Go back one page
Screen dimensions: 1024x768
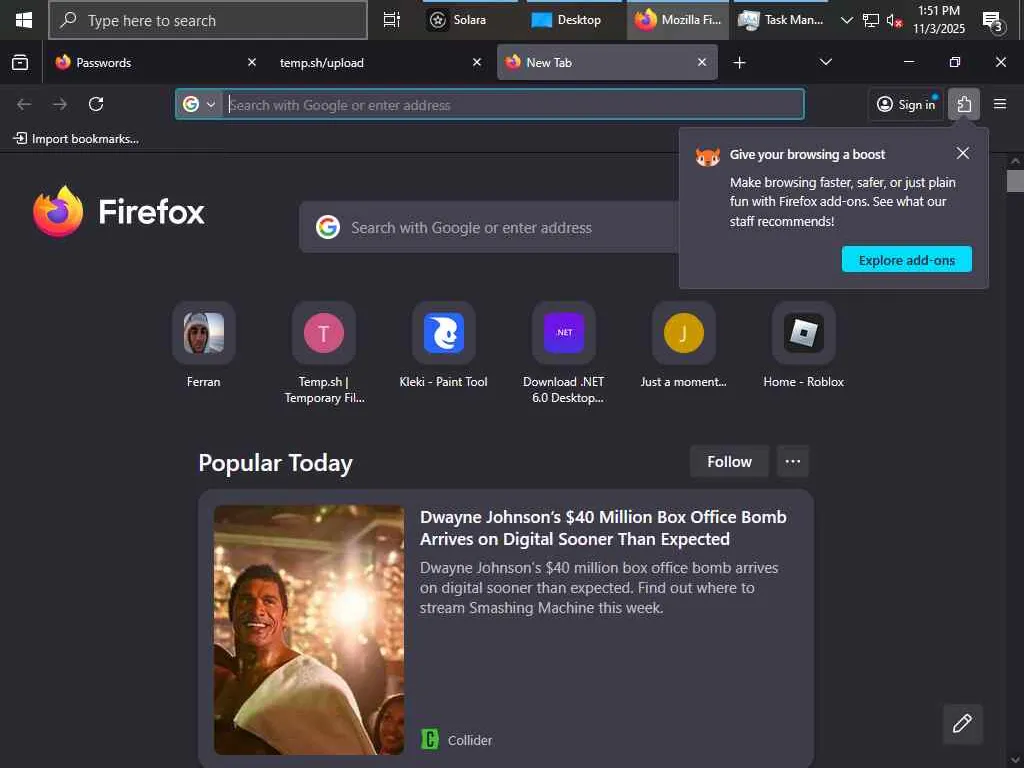tap(24, 104)
